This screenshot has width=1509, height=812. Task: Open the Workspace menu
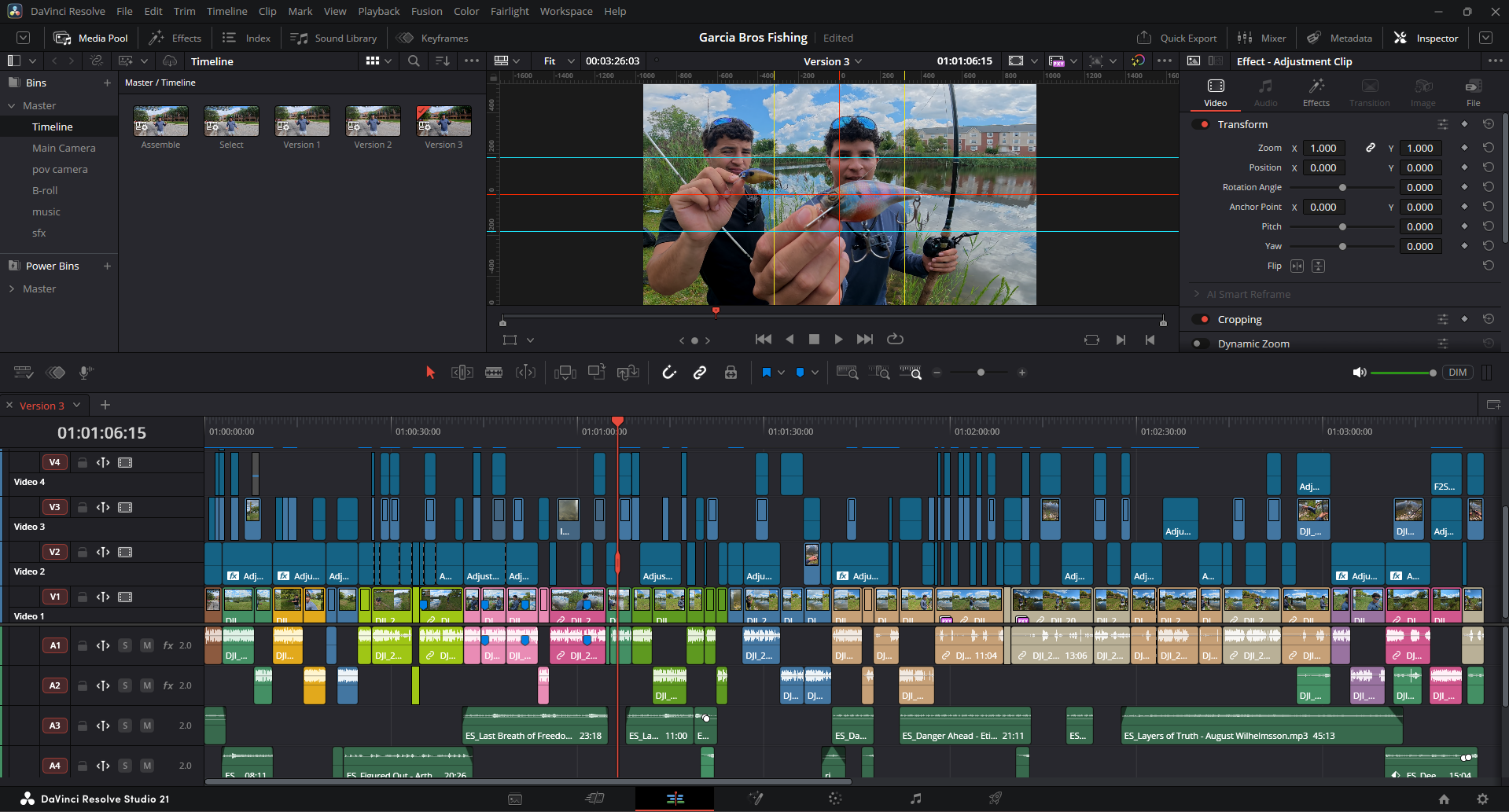566,11
